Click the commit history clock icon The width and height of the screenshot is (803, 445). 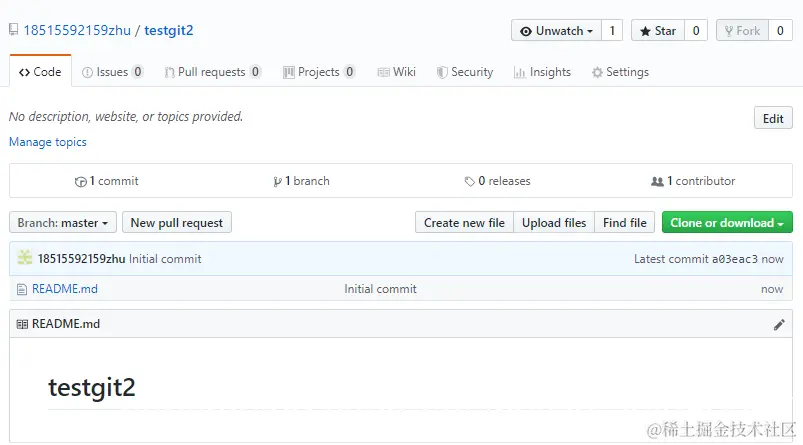tap(80, 182)
